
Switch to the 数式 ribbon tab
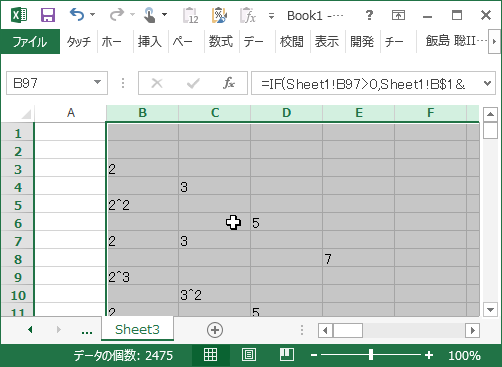(220, 42)
